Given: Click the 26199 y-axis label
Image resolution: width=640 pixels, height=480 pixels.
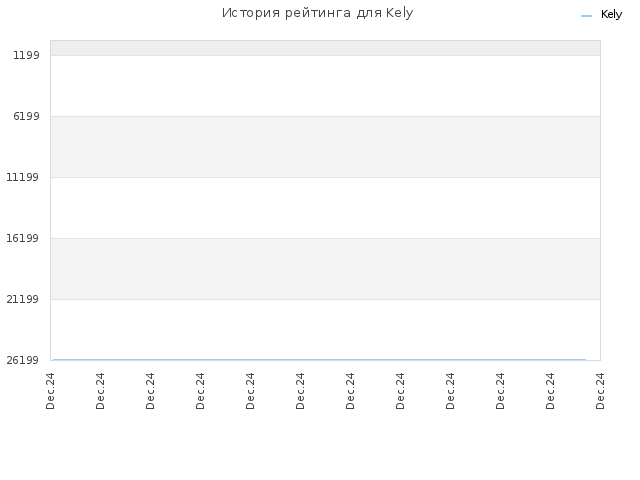Looking at the screenshot, I should [x=22, y=360].
